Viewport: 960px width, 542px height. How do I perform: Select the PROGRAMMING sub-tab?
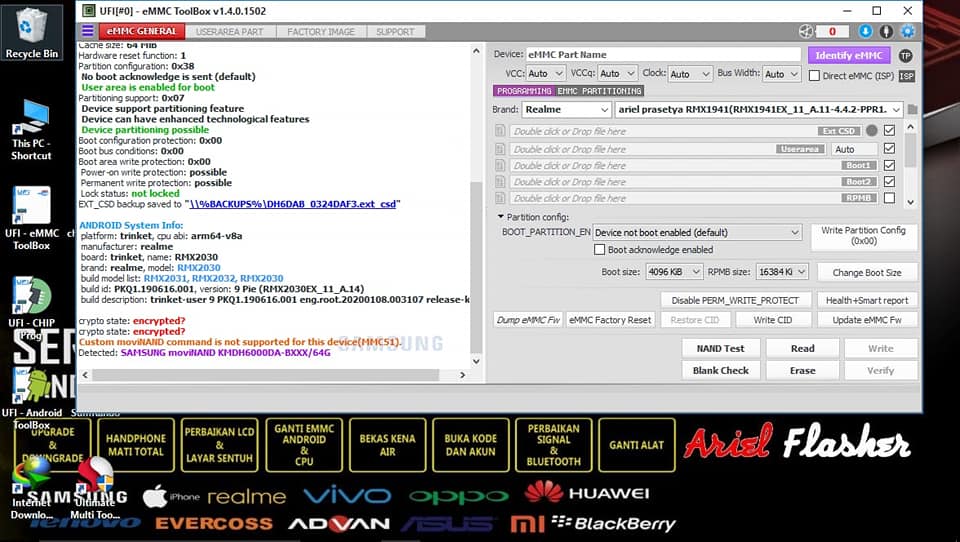pyautogui.click(x=524, y=91)
